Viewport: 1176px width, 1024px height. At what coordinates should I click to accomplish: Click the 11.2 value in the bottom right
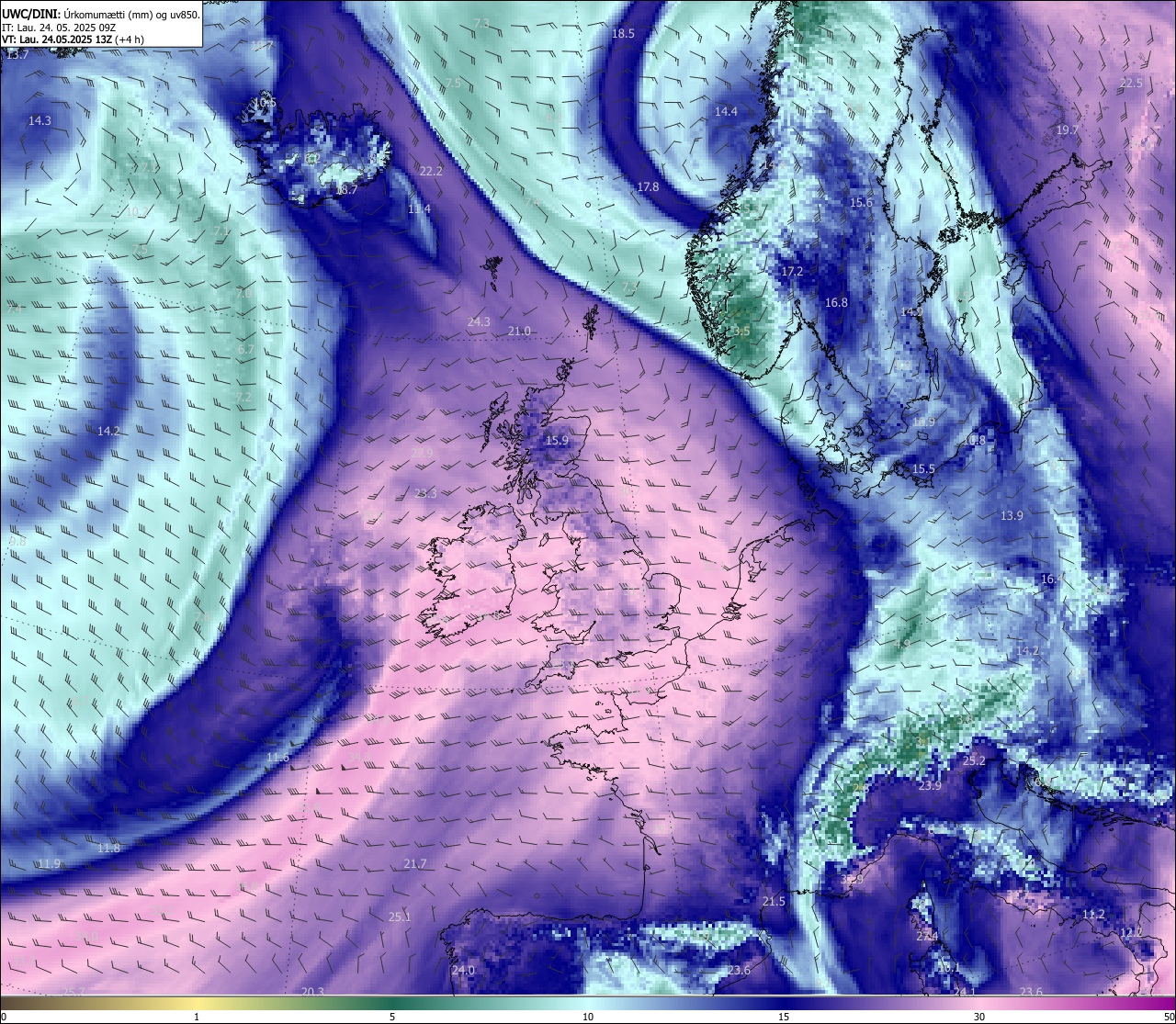1093,914
